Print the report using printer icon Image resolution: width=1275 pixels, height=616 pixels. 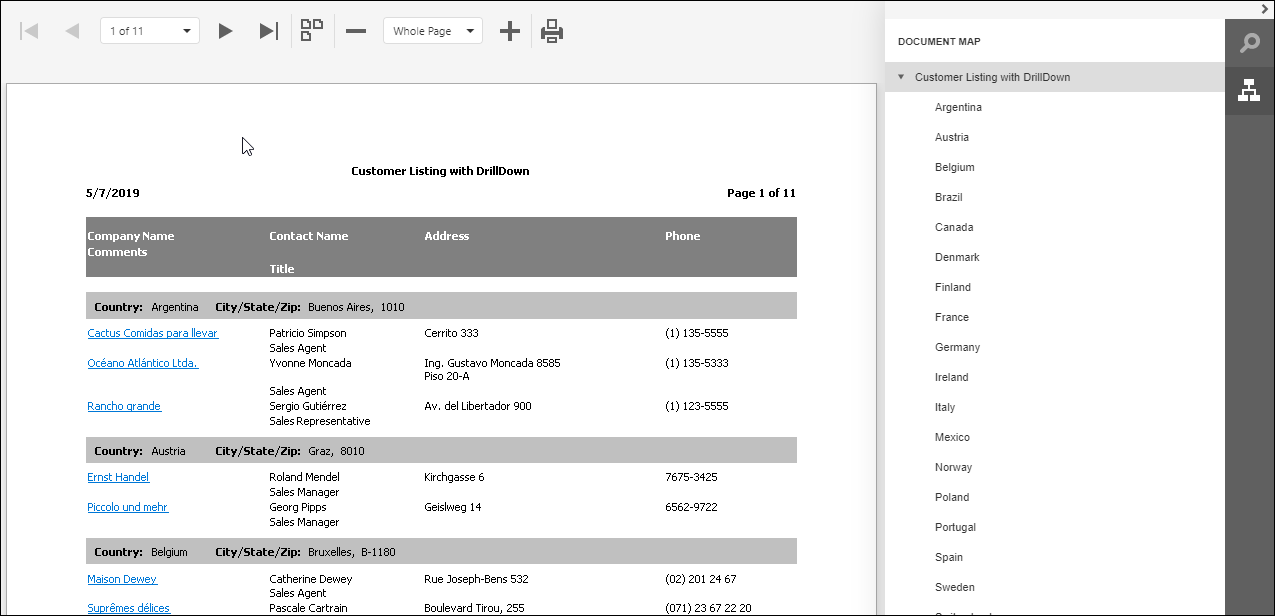552,31
